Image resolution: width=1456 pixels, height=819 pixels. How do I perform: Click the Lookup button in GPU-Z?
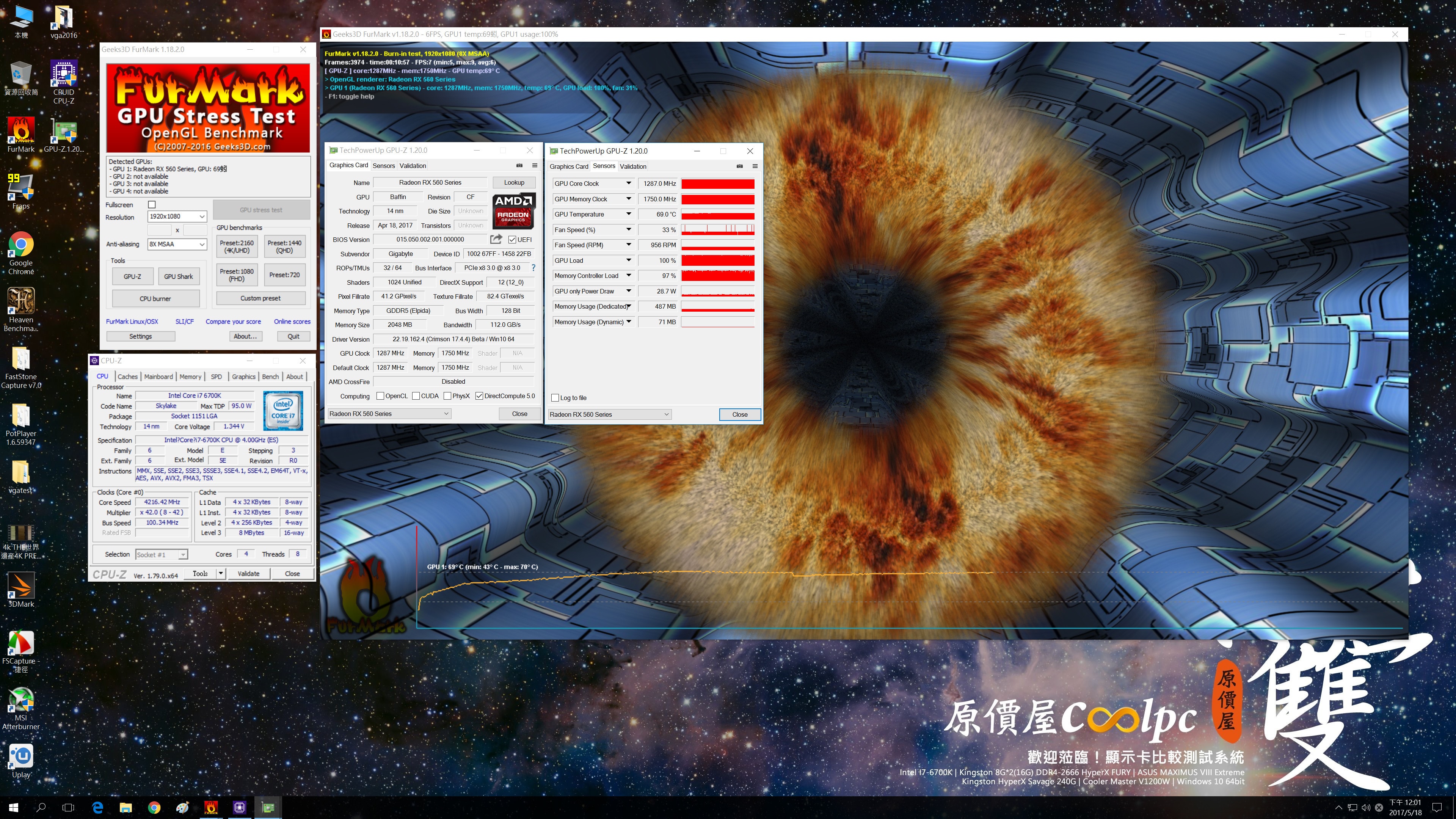coord(514,182)
